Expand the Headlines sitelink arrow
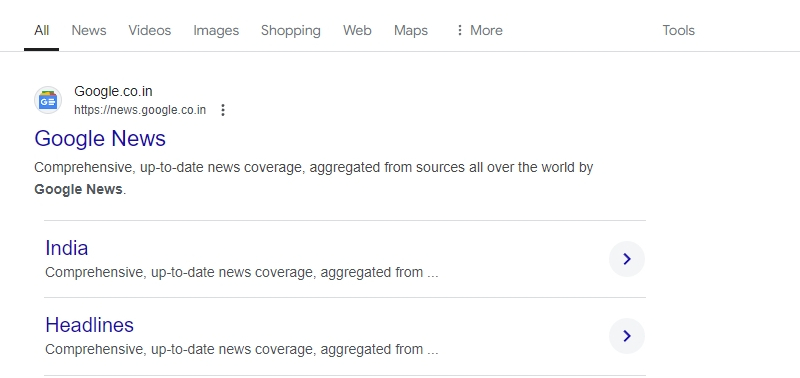The height and width of the screenshot is (378, 800). (x=627, y=336)
